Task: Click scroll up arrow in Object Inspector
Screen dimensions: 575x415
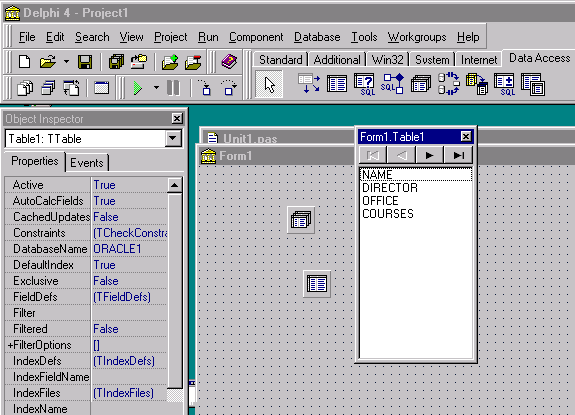Action: pos(174,185)
